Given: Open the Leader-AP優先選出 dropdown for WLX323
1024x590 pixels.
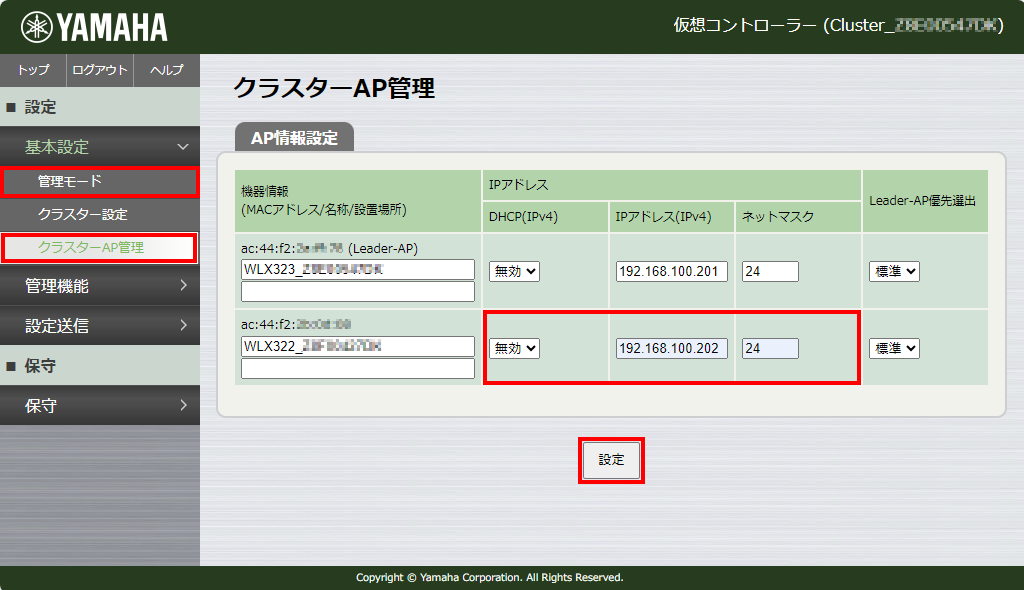Looking at the screenshot, I should click(x=893, y=271).
